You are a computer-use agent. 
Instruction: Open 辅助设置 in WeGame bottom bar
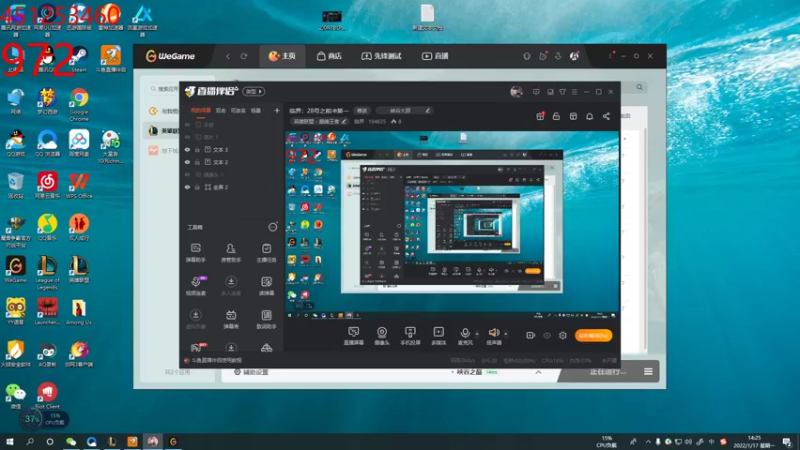tap(251, 372)
